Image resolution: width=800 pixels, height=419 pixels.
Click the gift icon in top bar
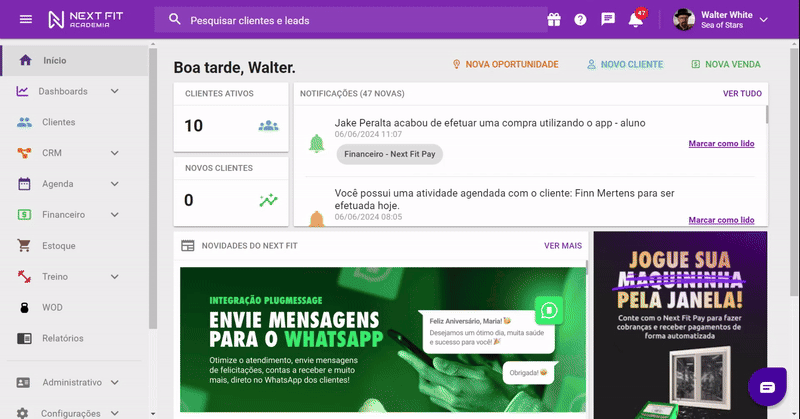point(554,19)
